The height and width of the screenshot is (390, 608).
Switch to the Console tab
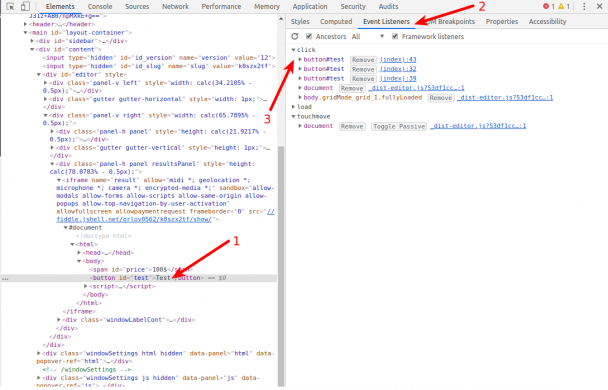click(100, 6)
